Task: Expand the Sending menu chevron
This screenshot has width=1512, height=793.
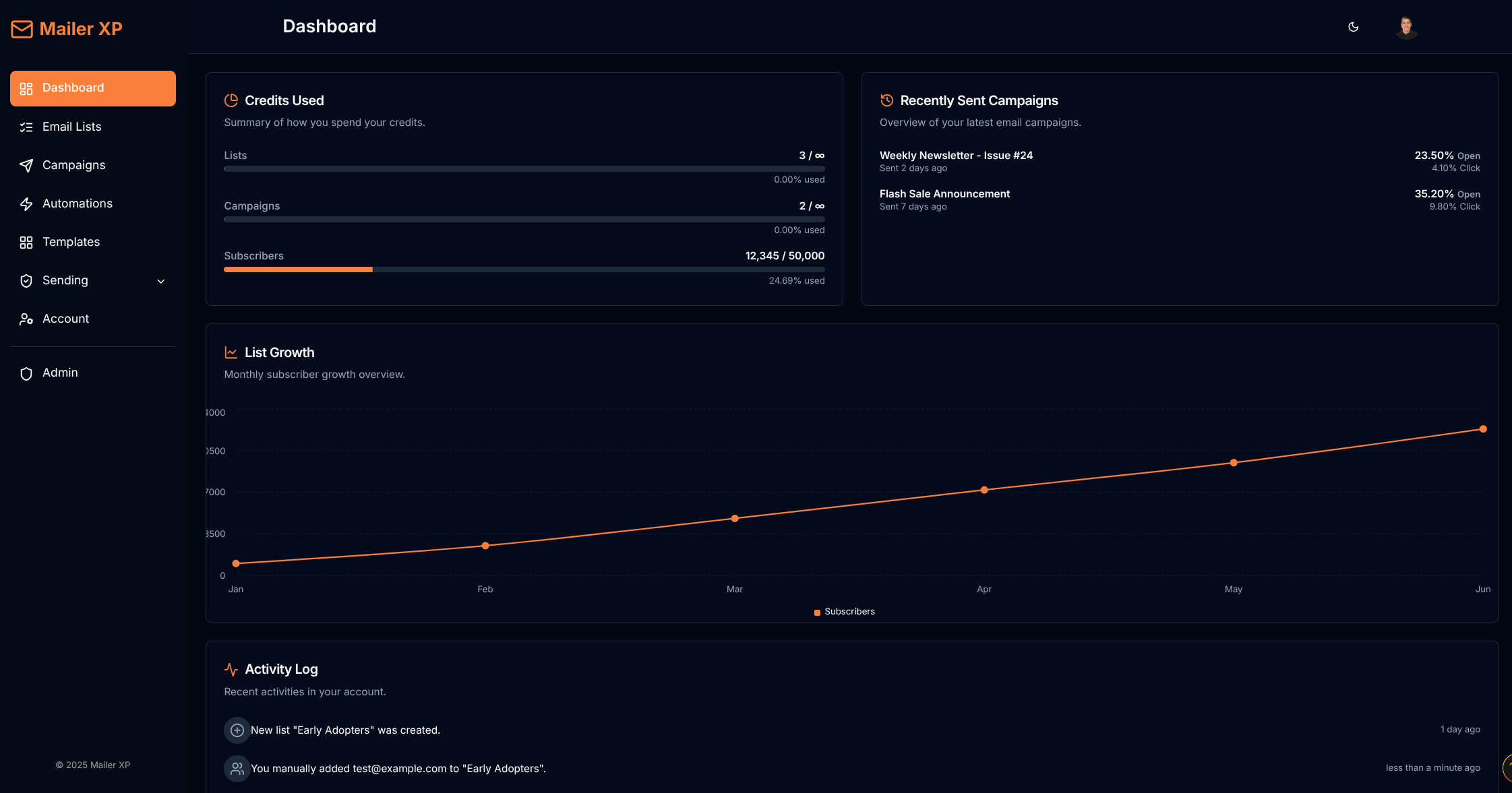Action: coord(160,281)
